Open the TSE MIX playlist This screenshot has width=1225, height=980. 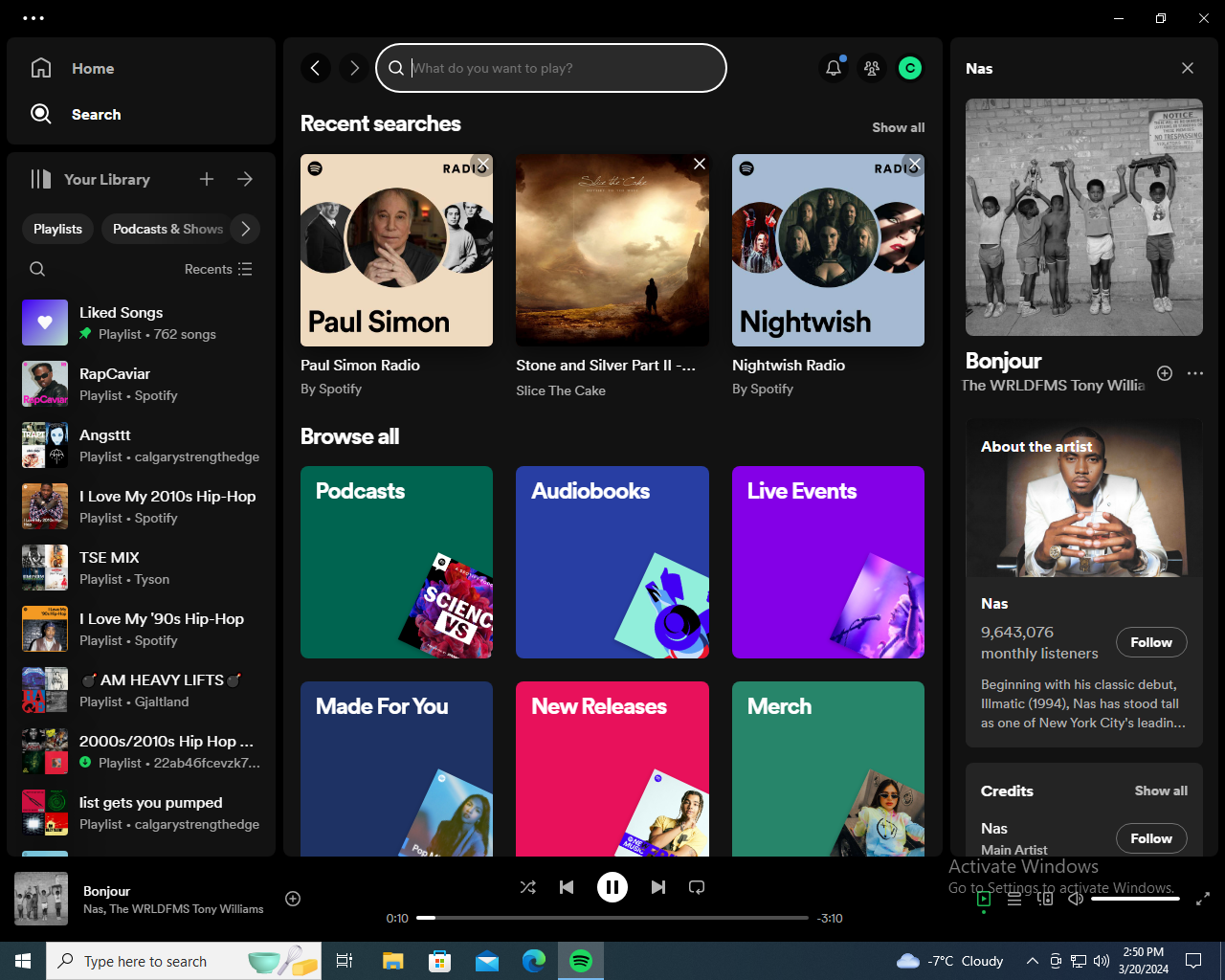(x=141, y=568)
